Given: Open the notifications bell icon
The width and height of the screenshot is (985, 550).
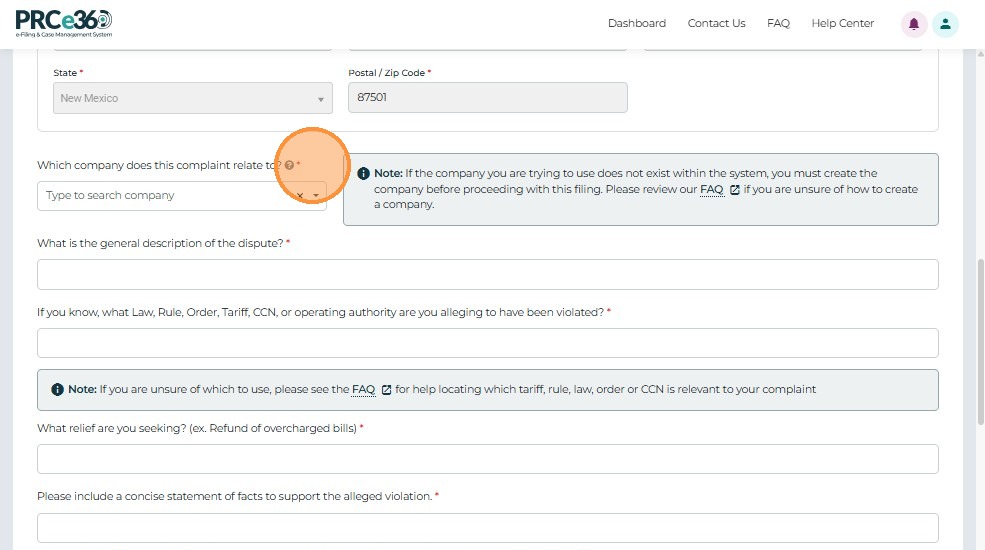Looking at the screenshot, I should [x=913, y=24].
